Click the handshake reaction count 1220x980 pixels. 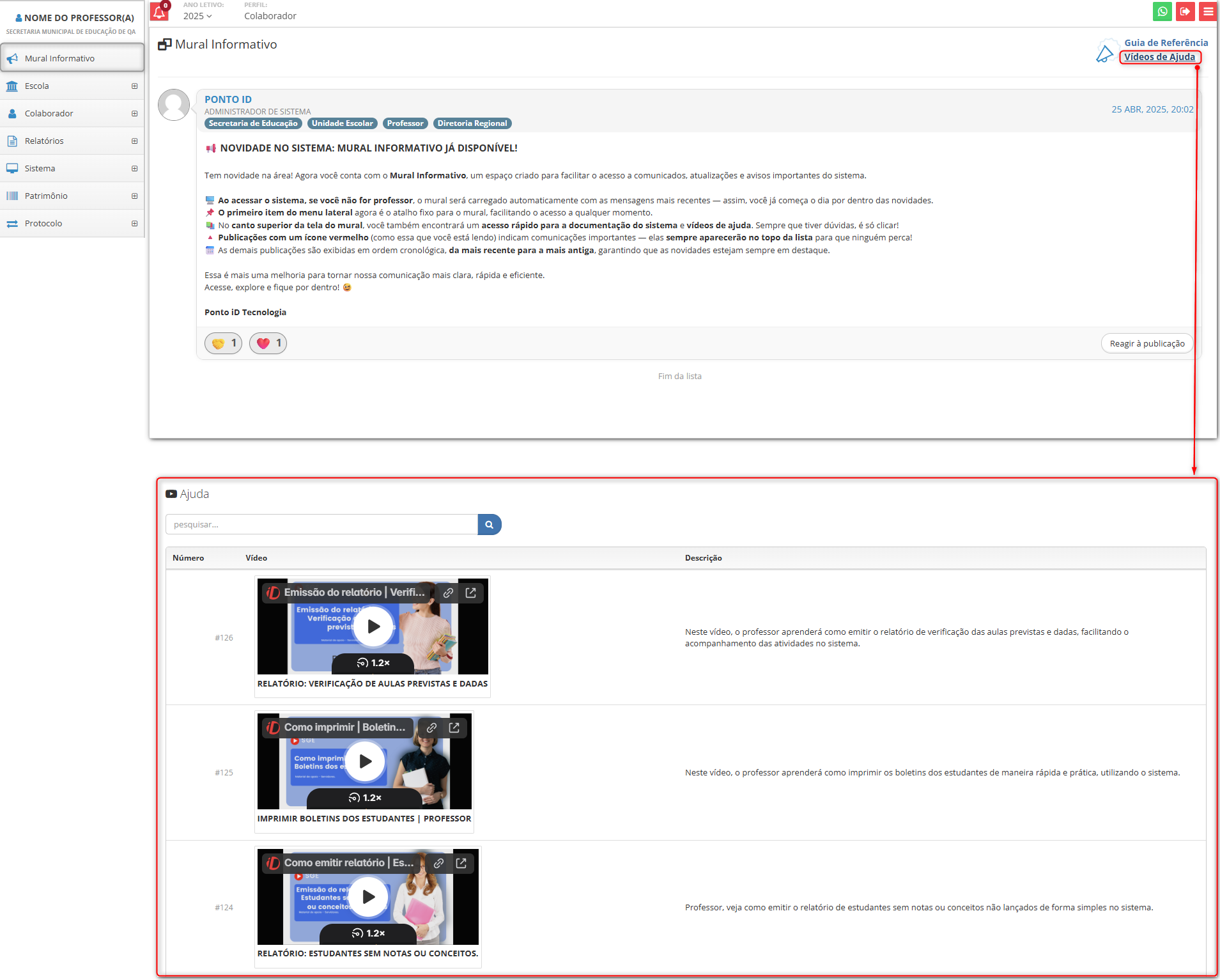[x=224, y=343]
